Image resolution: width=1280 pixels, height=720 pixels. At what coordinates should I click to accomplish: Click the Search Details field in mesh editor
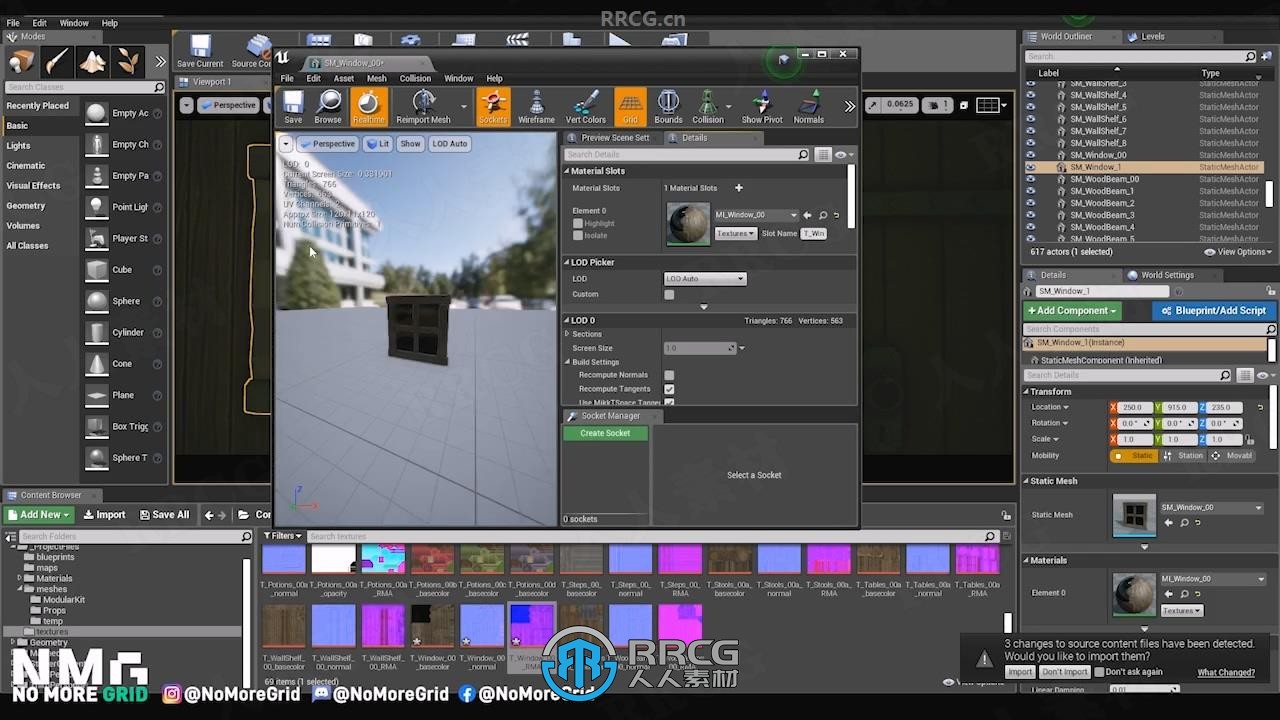[x=686, y=155]
